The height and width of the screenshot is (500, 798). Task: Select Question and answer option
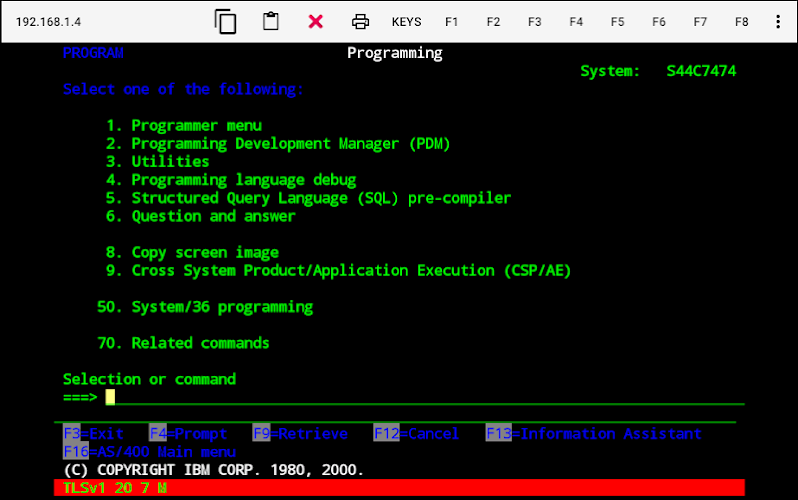pos(201,216)
